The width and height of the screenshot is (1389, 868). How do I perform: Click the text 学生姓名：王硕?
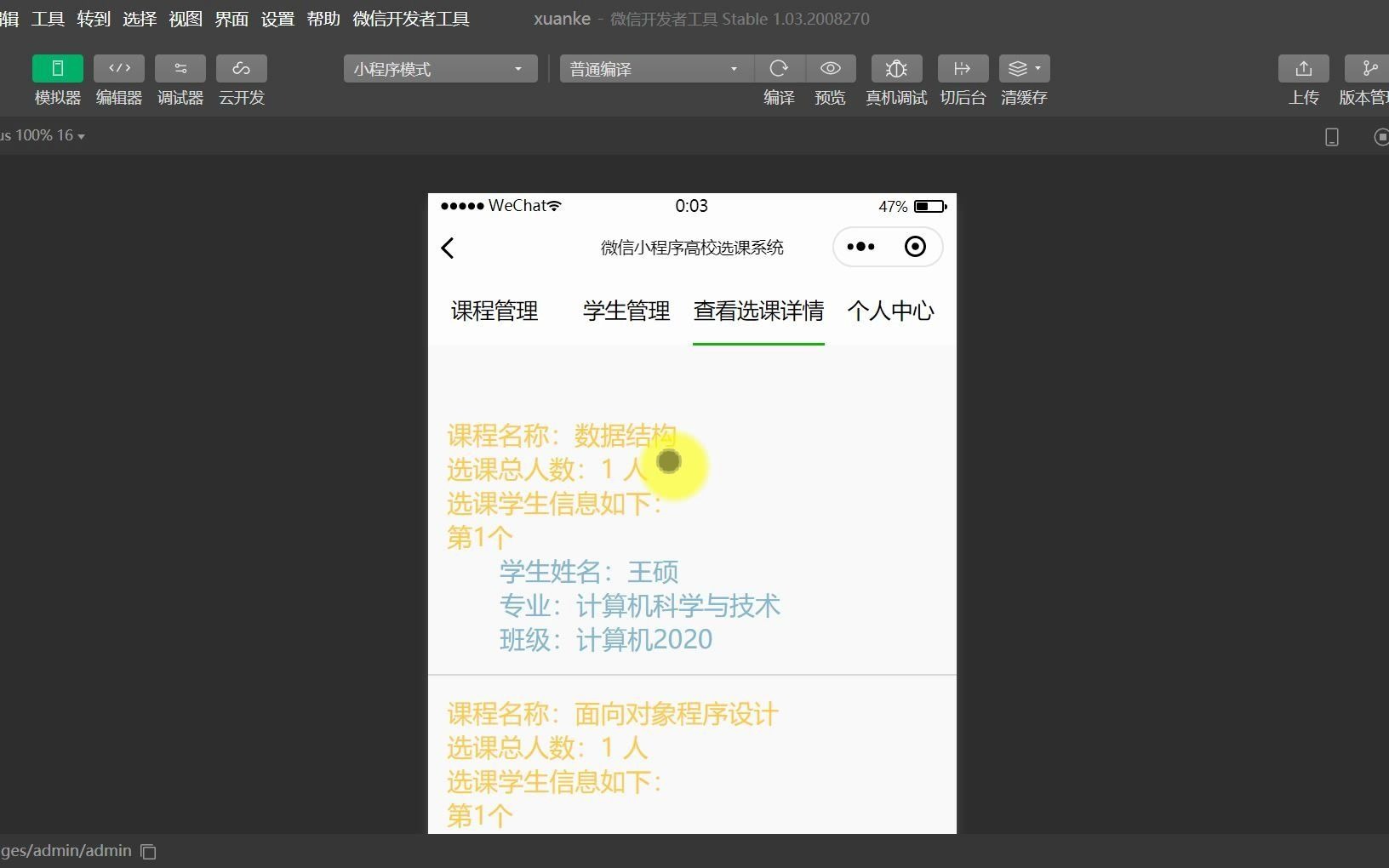[589, 572]
